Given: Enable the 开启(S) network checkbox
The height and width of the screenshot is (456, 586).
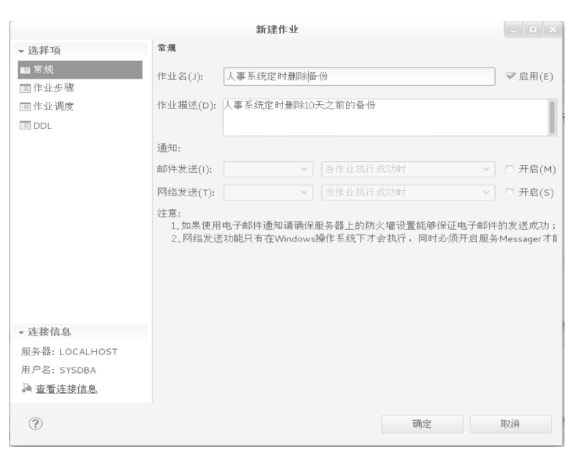Looking at the screenshot, I should 509,192.
